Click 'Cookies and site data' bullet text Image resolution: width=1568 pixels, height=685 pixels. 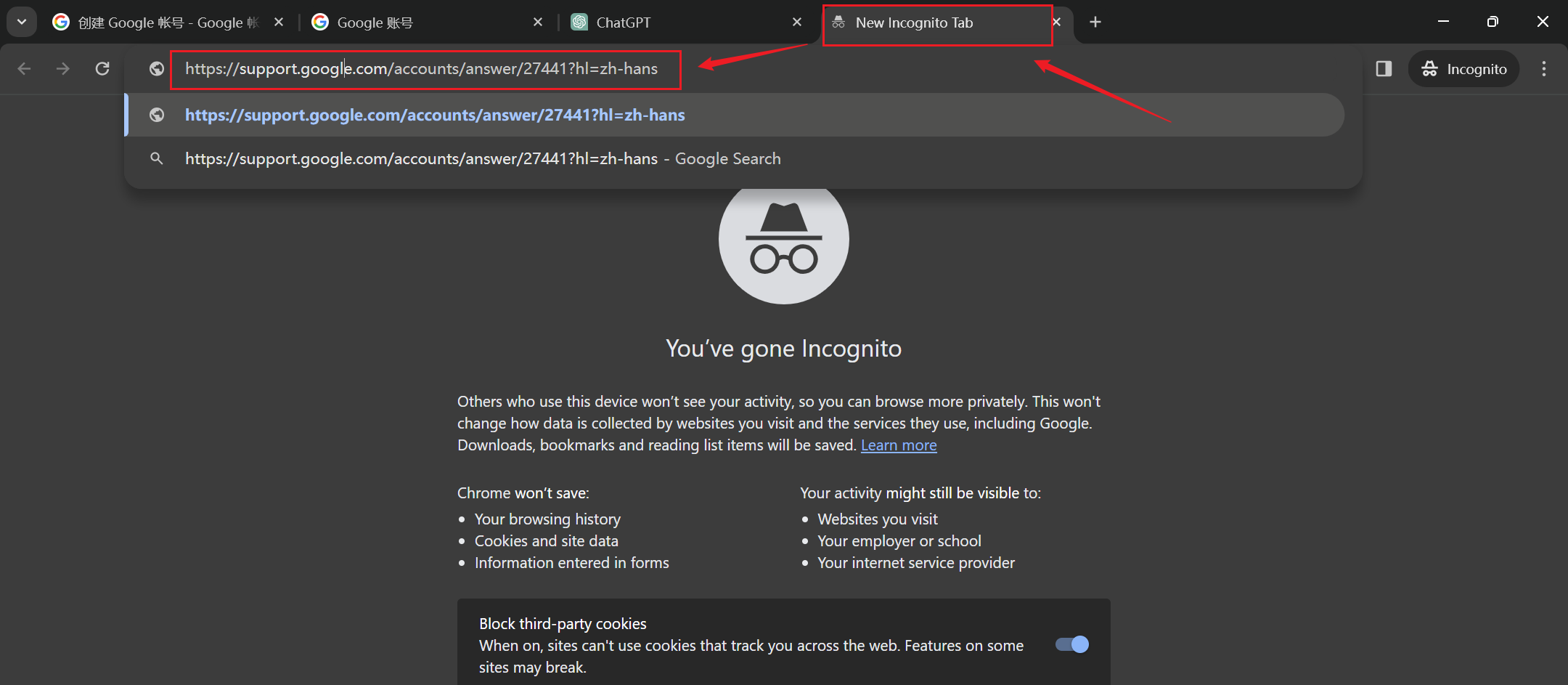tap(547, 541)
